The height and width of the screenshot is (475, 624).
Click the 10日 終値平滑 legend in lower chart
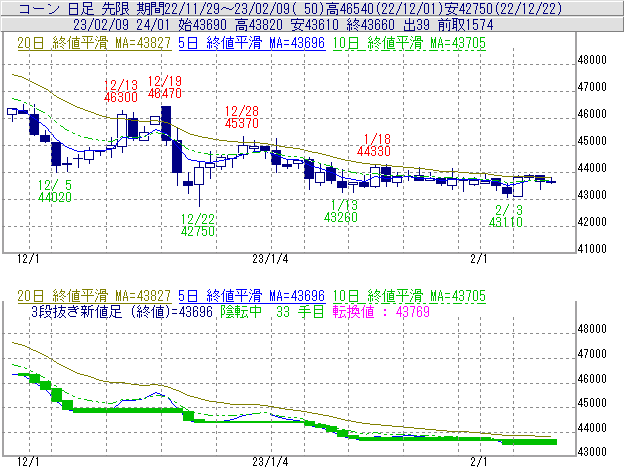point(409,296)
